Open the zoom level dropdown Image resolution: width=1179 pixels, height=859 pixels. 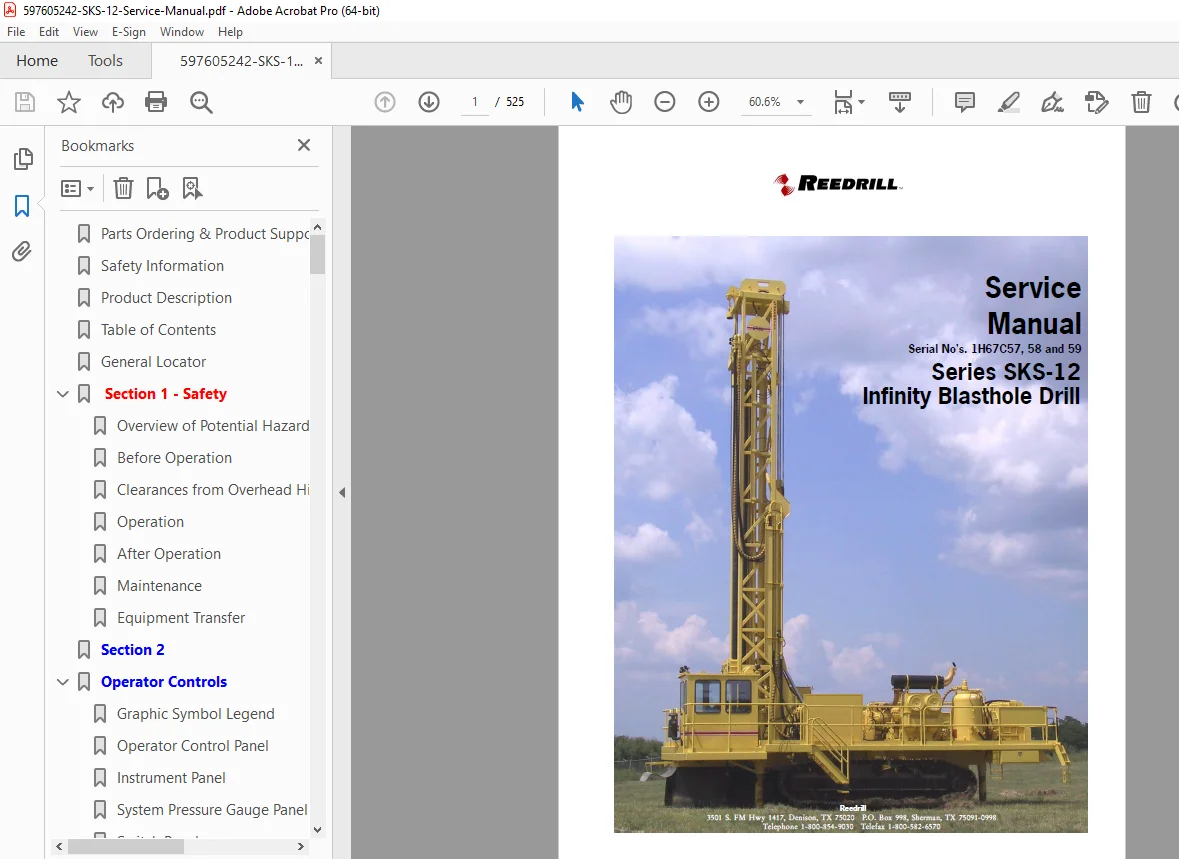[x=800, y=102]
